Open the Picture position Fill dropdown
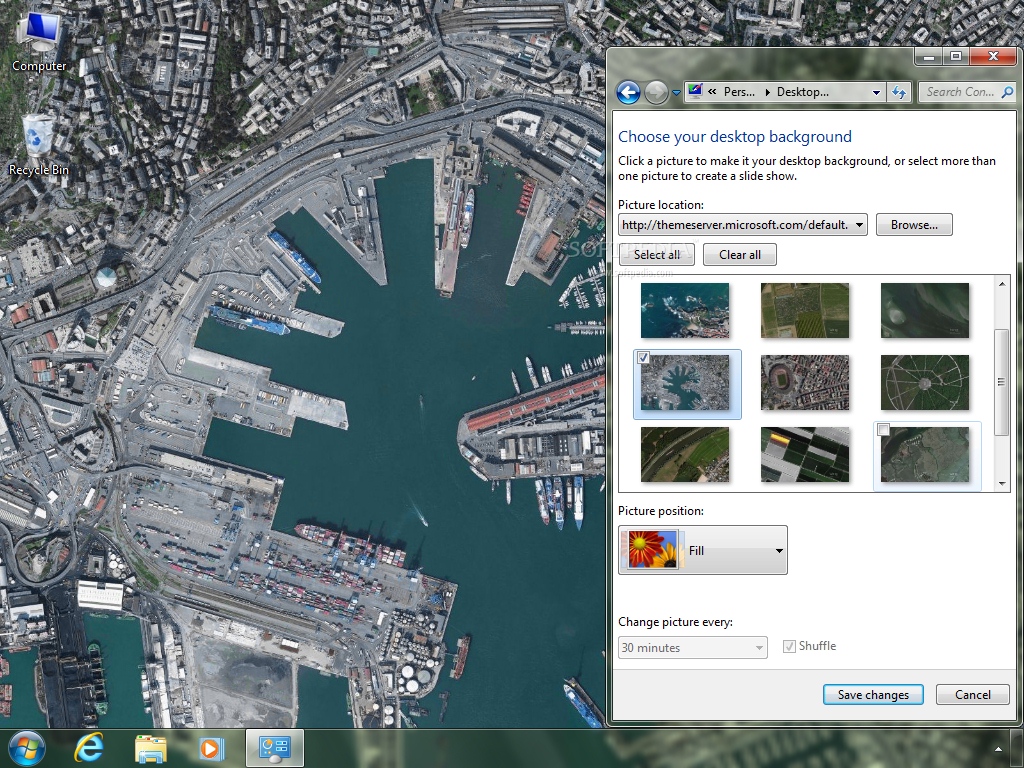The image size is (1024, 768). [x=703, y=551]
